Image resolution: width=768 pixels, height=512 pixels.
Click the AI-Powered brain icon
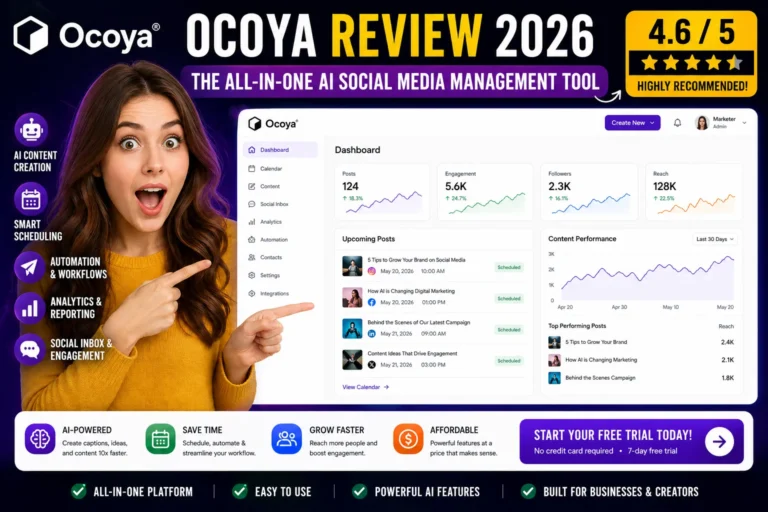click(x=40, y=439)
